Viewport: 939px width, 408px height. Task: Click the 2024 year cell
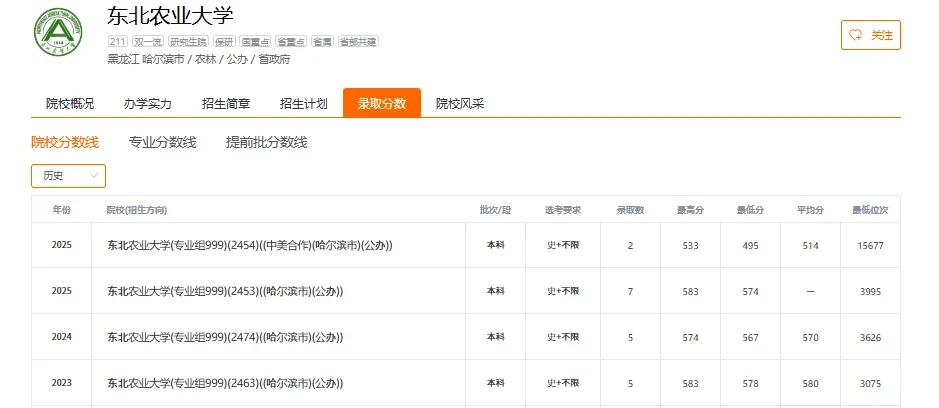[x=62, y=337]
